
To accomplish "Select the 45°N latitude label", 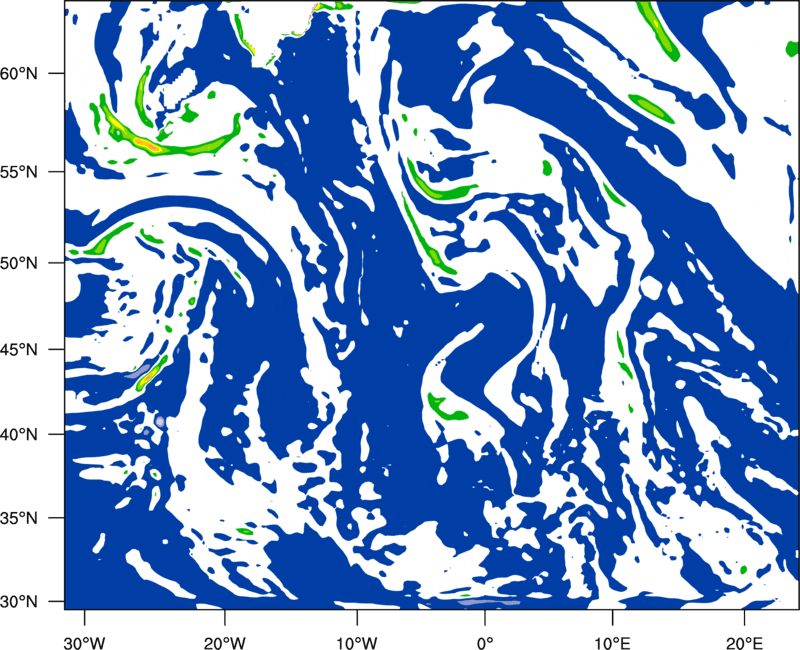I will pyautogui.click(x=19, y=349).
